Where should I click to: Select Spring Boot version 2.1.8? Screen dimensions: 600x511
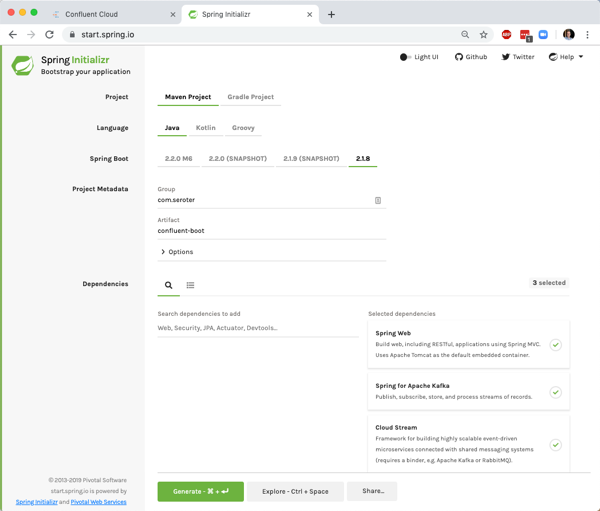point(363,158)
